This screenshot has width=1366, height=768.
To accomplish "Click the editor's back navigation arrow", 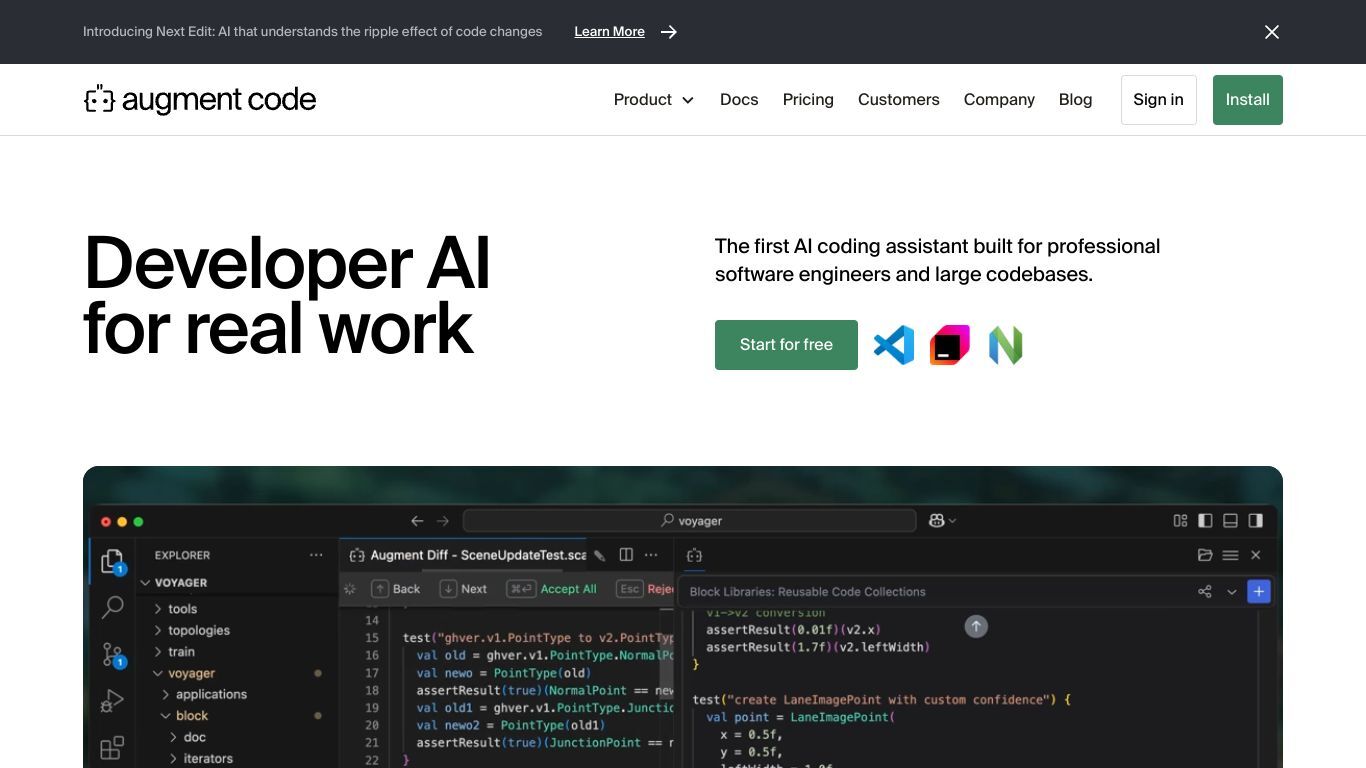I will [x=418, y=521].
